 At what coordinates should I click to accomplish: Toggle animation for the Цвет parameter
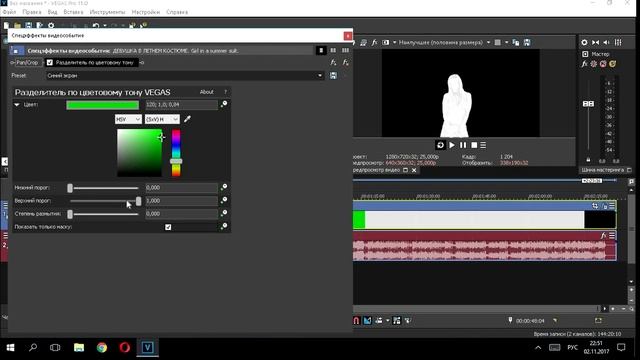[224, 104]
